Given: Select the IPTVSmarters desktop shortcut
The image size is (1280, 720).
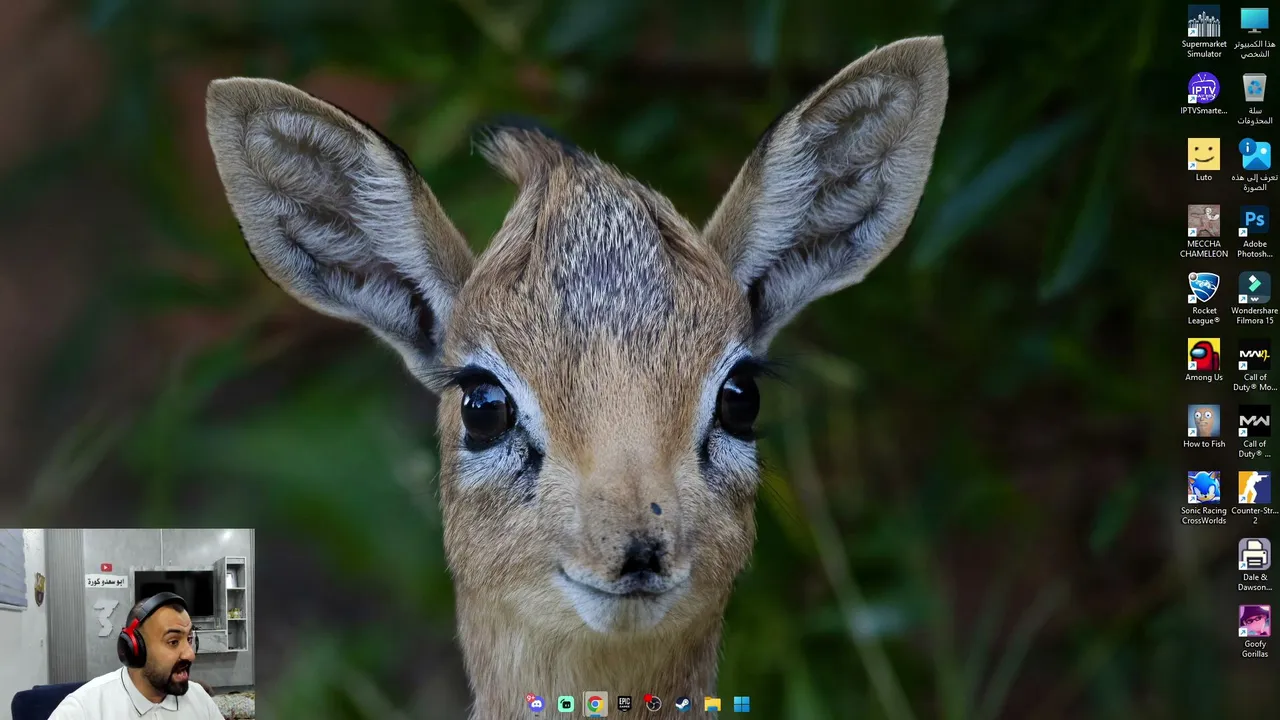Looking at the screenshot, I should tap(1204, 94).
